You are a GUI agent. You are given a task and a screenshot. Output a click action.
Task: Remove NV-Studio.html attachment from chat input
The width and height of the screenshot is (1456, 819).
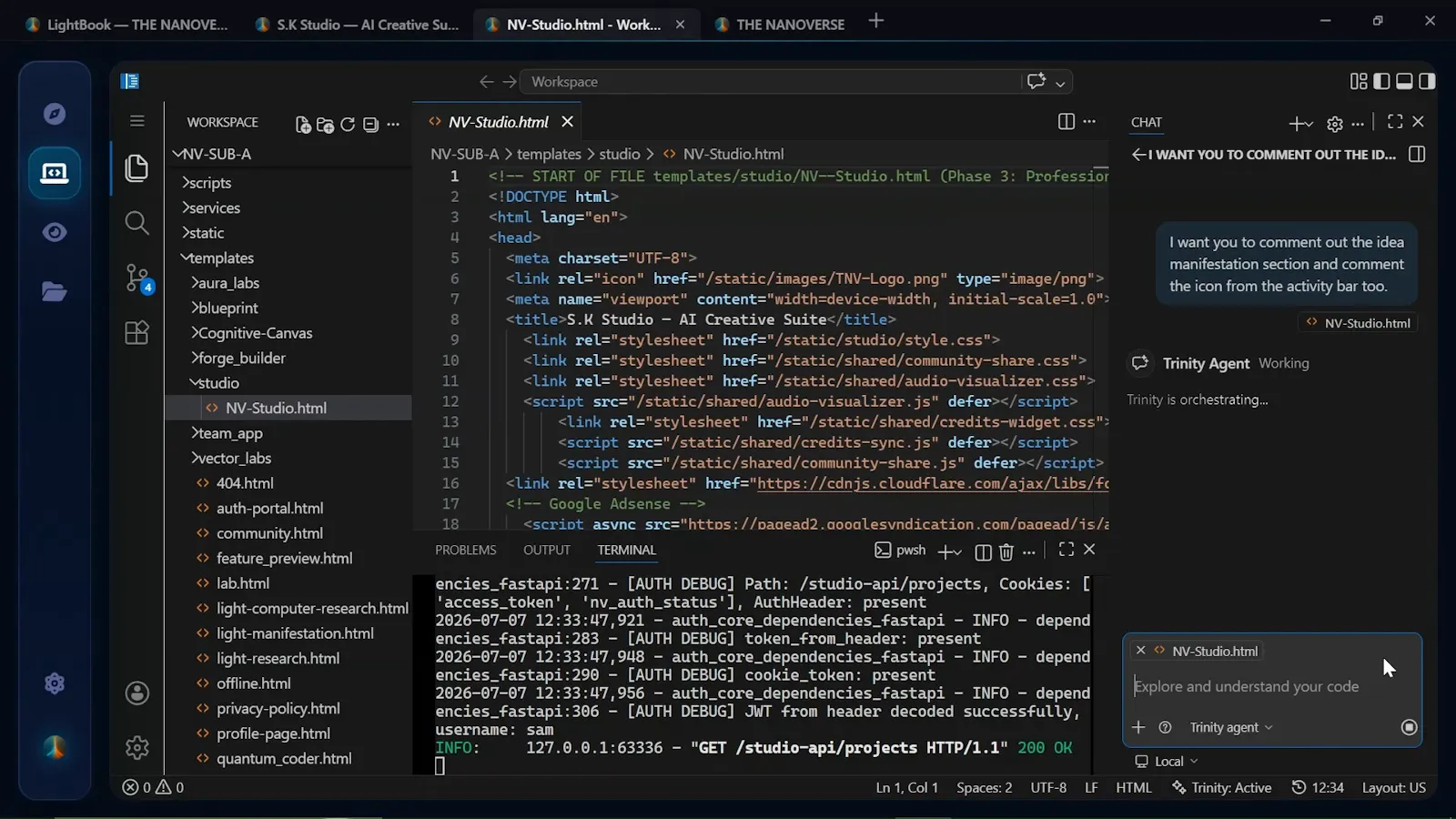[x=1140, y=651]
